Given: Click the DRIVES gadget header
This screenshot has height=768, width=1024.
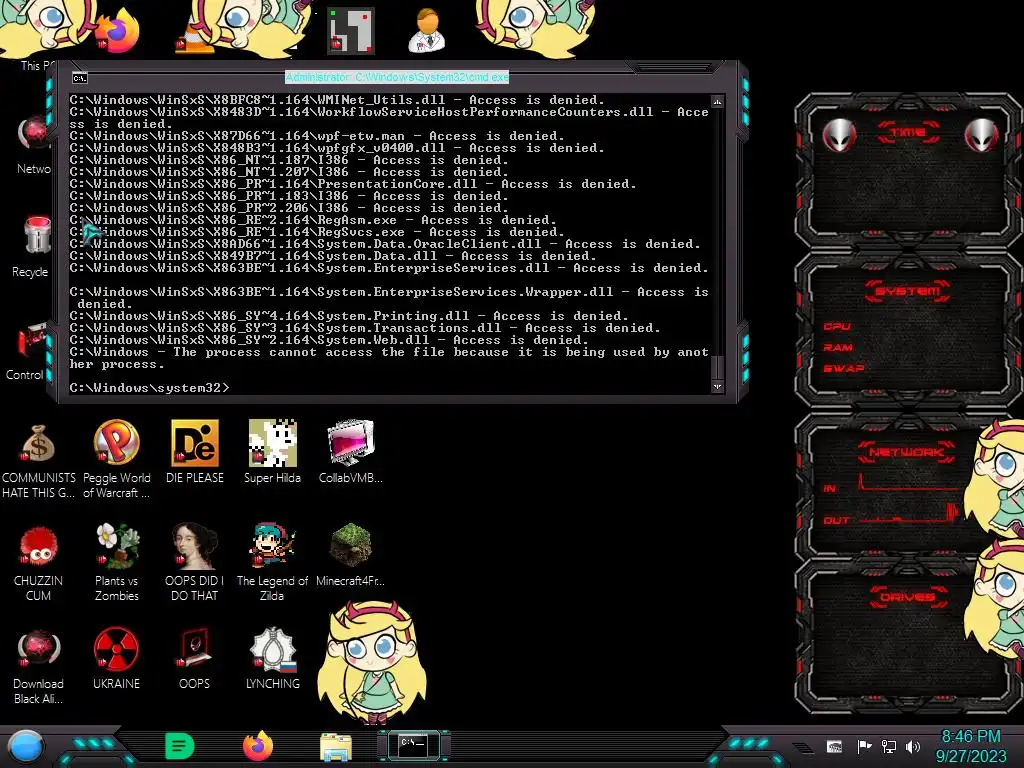Looking at the screenshot, I should pyautogui.click(x=907, y=597).
